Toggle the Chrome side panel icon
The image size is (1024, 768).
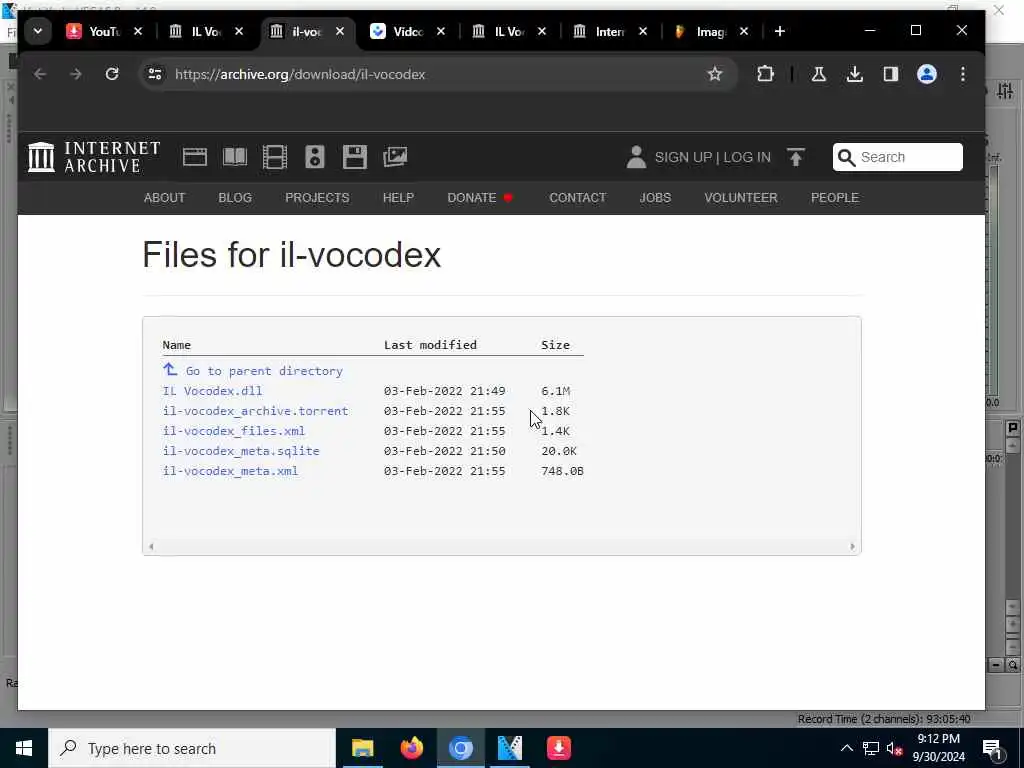[x=891, y=74]
